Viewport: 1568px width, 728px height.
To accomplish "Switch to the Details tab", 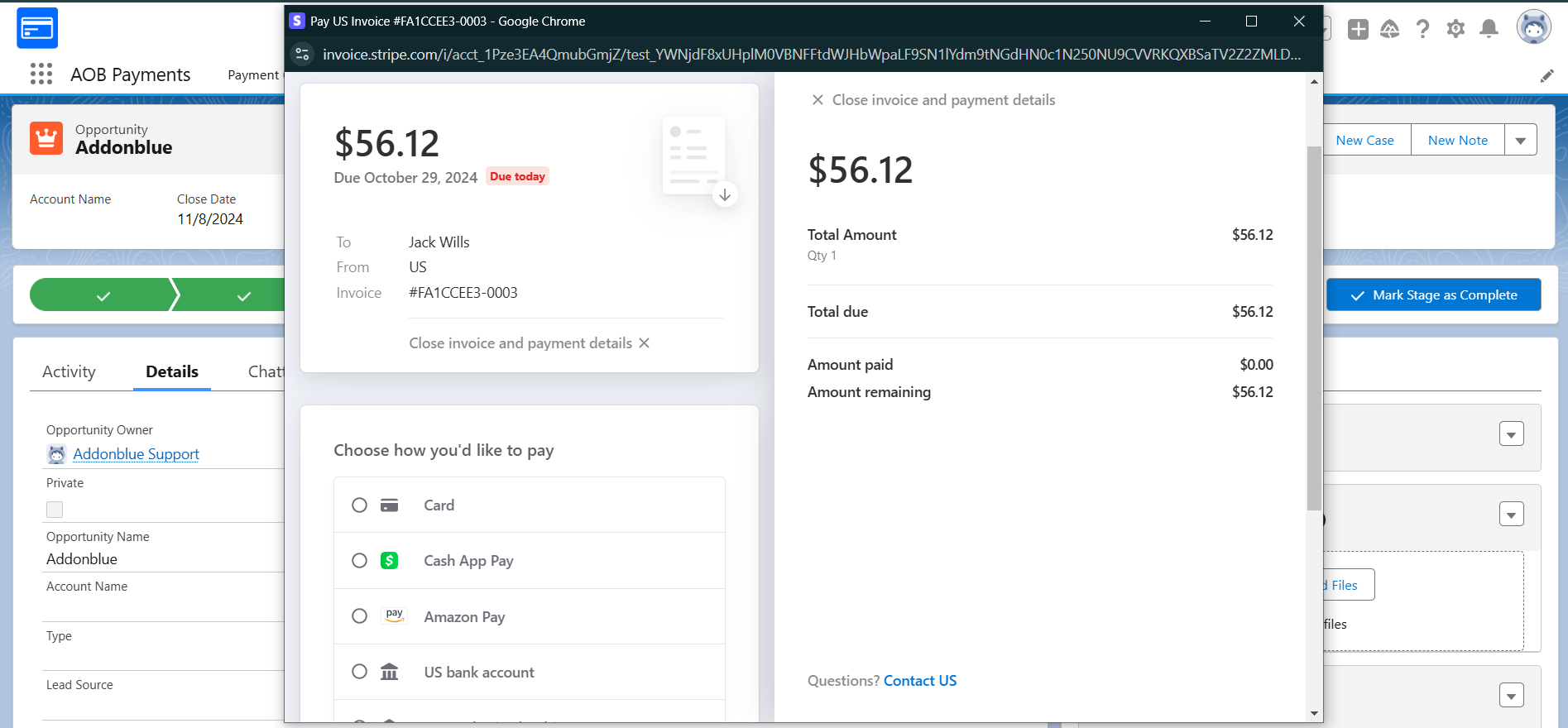I will (x=172, y=372).
